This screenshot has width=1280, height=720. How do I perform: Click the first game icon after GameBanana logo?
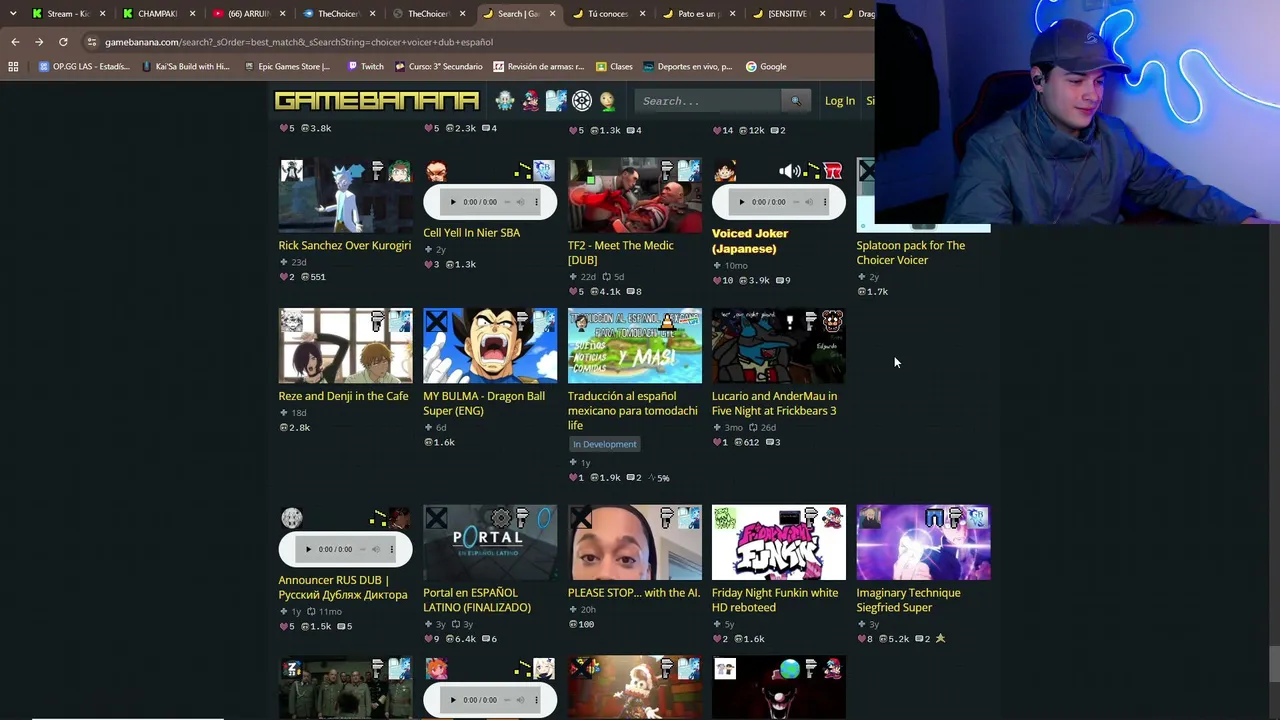[505, 100]
